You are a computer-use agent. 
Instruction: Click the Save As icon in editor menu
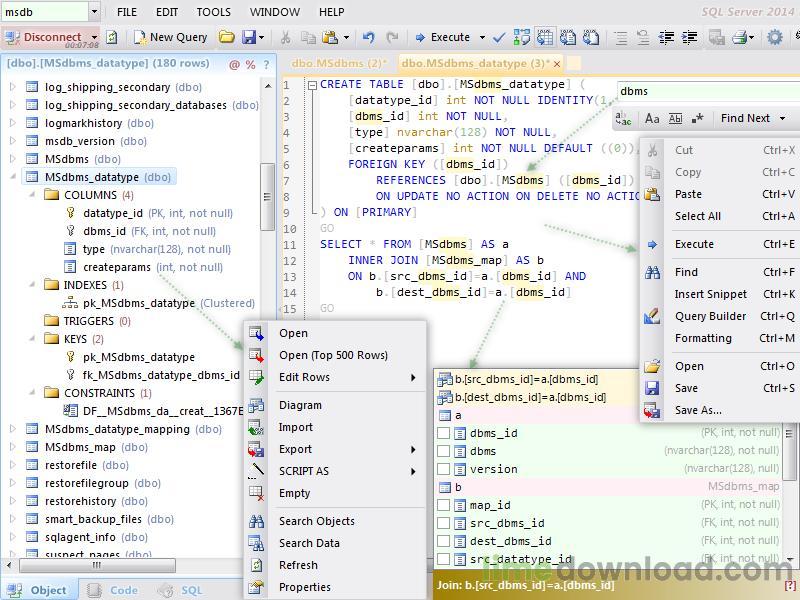click(x=652, y=410)
